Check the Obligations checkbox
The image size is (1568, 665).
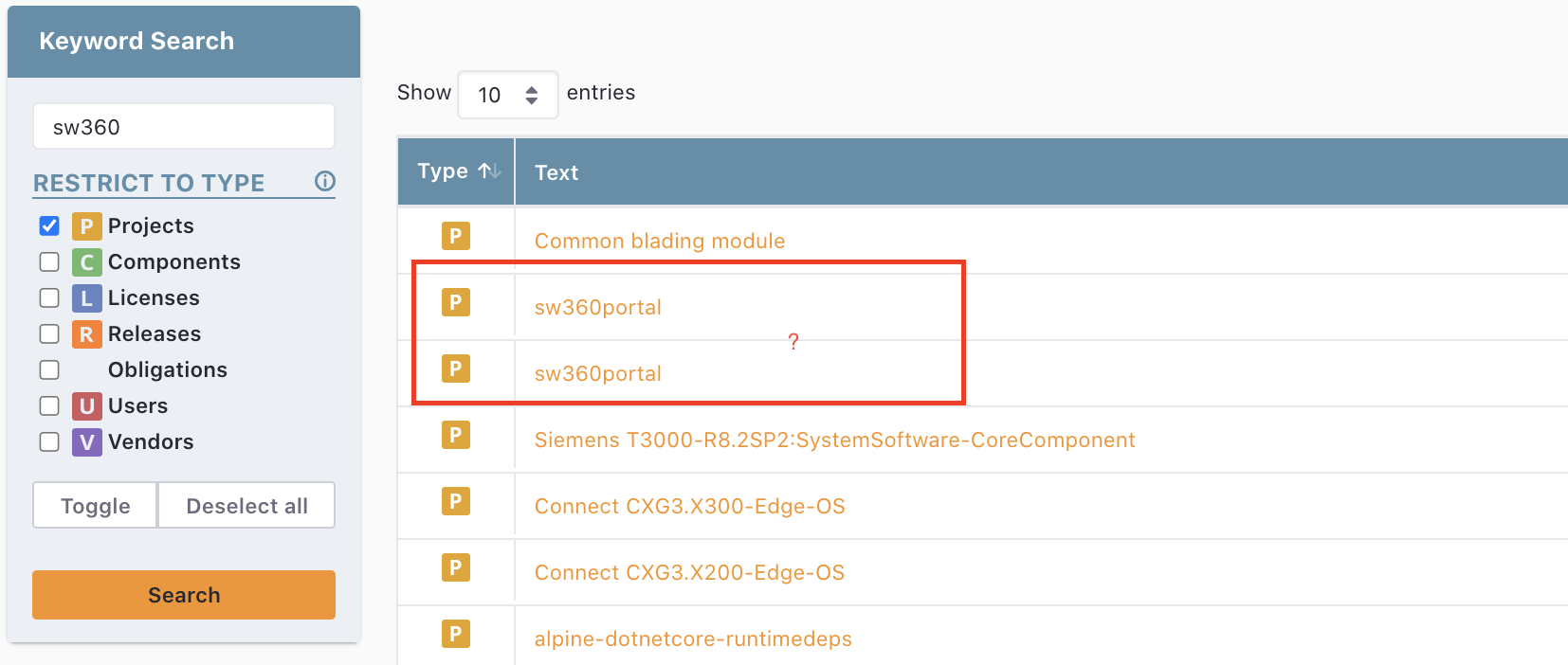(x=49, y=369)
